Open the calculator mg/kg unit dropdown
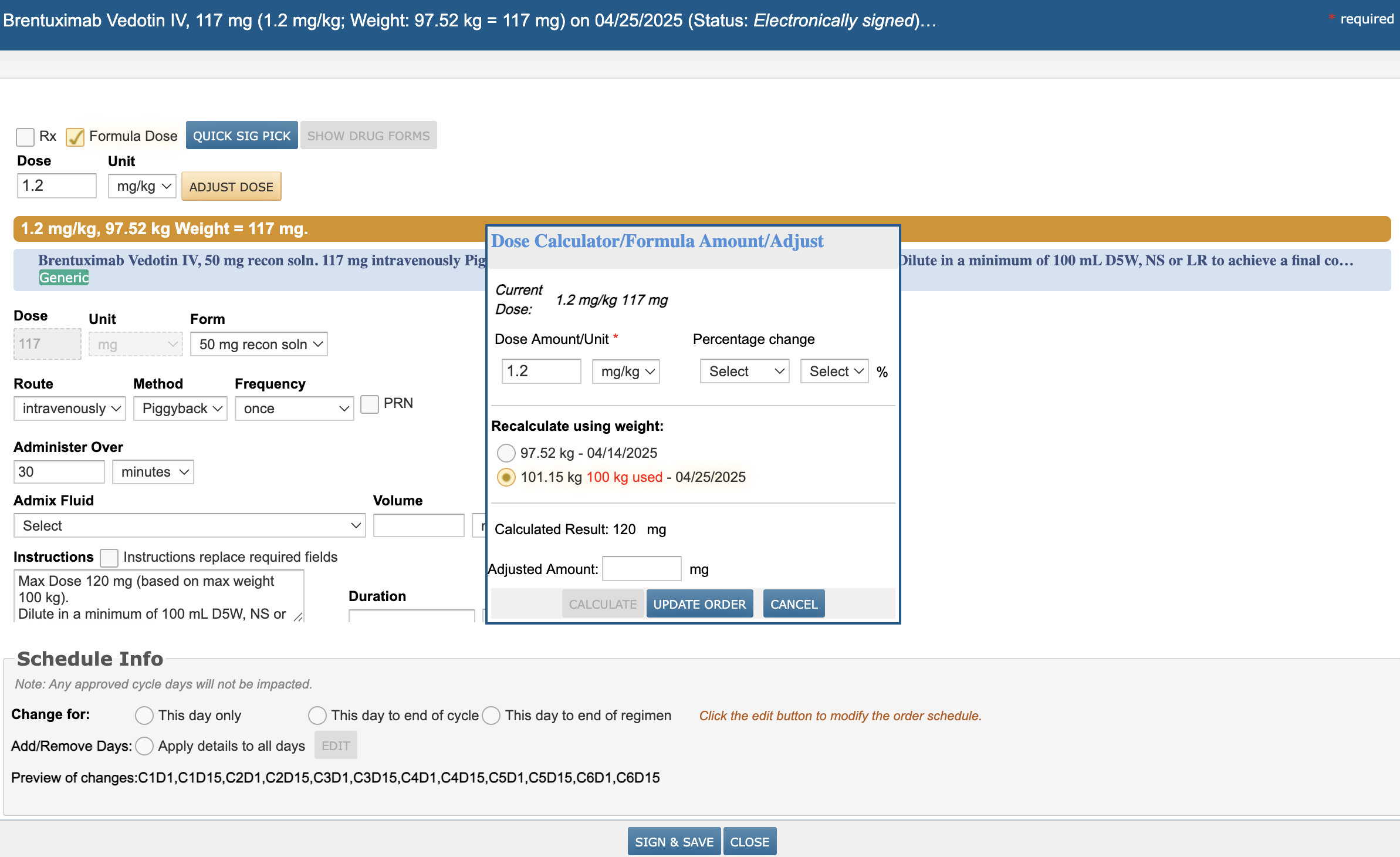This screenshot has height=857, width=1400. click(x=625, y=372)
